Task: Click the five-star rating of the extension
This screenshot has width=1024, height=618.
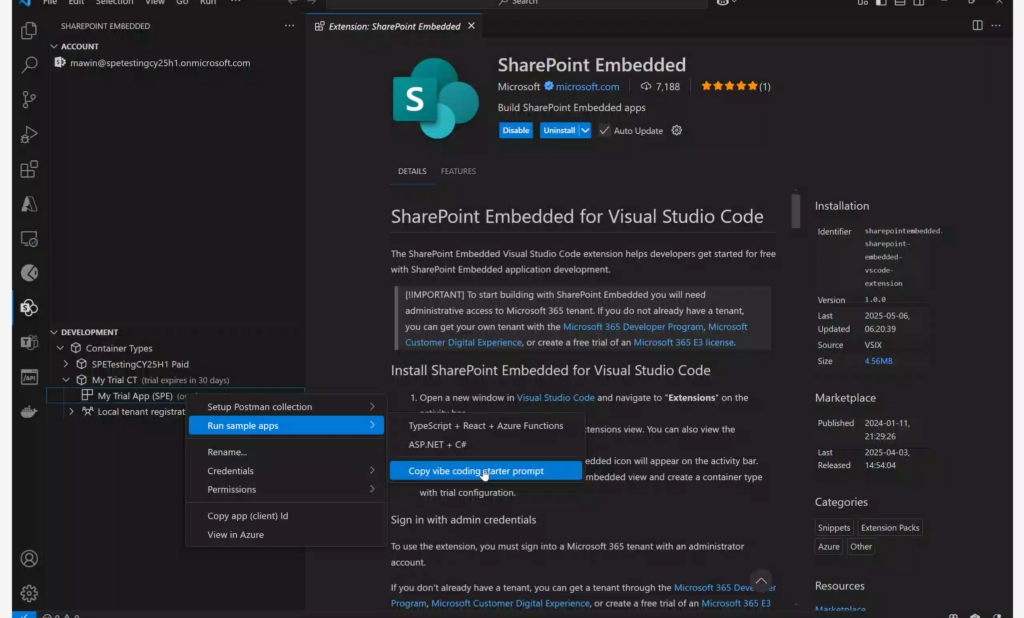Action: click(729, 86)
